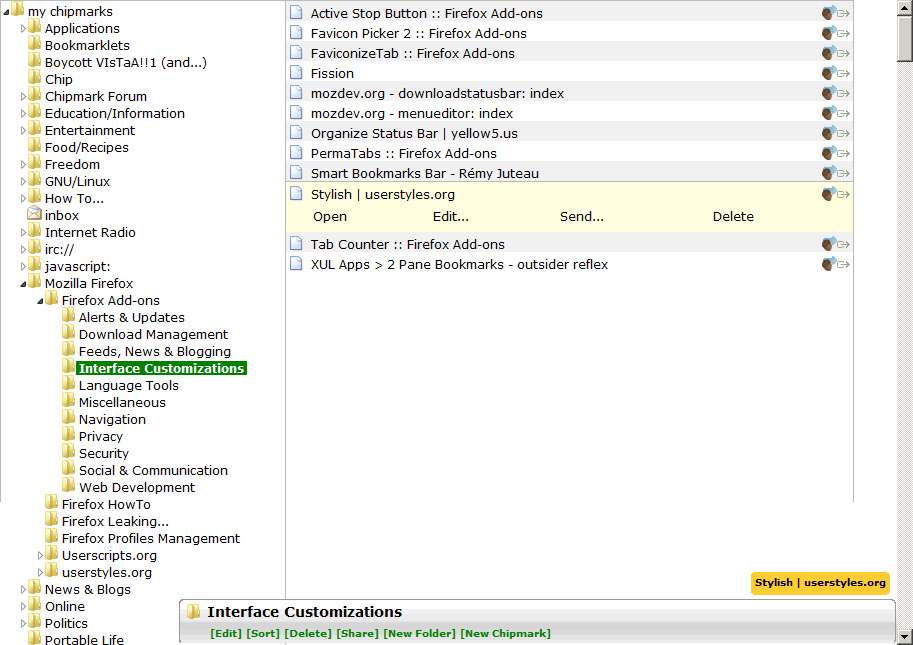Viewport: 913px width, 645px height.
Task: Click the folder icon beside Firefox HowTo
Action: click(x=52, y=502)
